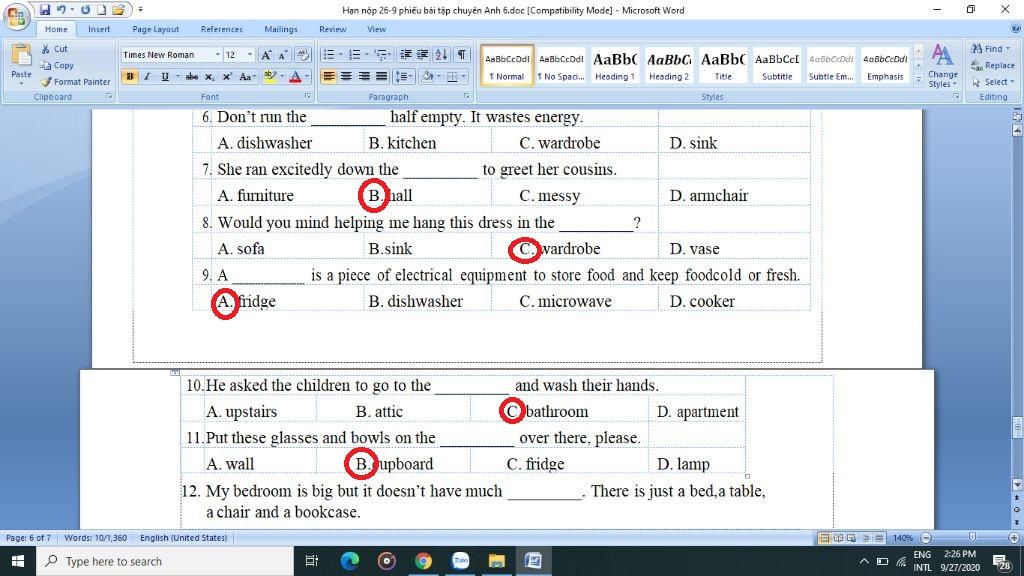Viewport: 1024px width, 576px height.
Task: Click Shrink Font icon
Action: (283, 55)
